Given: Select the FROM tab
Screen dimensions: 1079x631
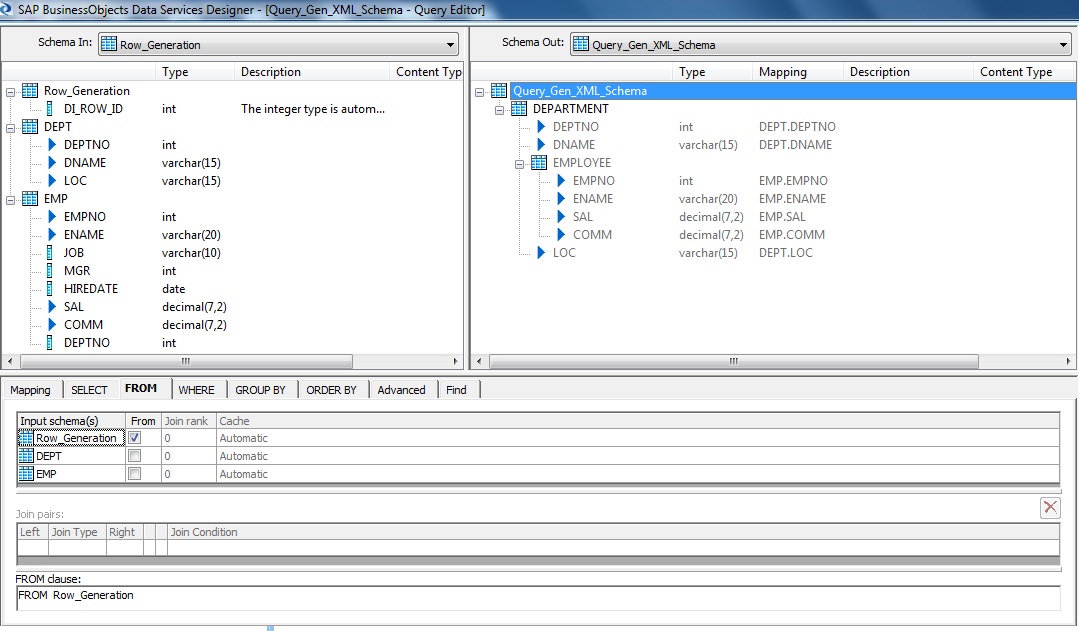Looking at the screenshot, I should coord(141,389).
